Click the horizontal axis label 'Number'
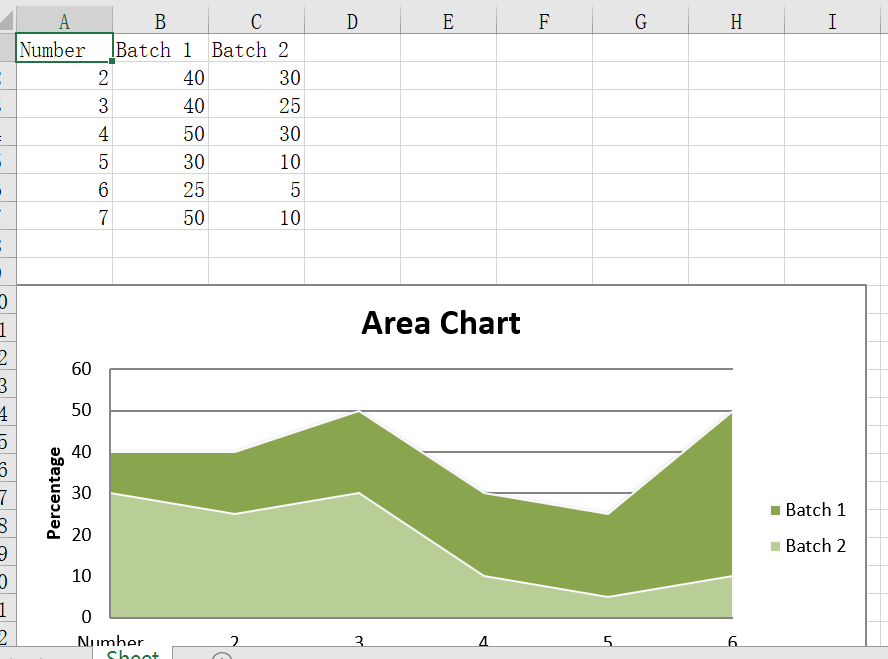888x659 pixels. [110, 640]
